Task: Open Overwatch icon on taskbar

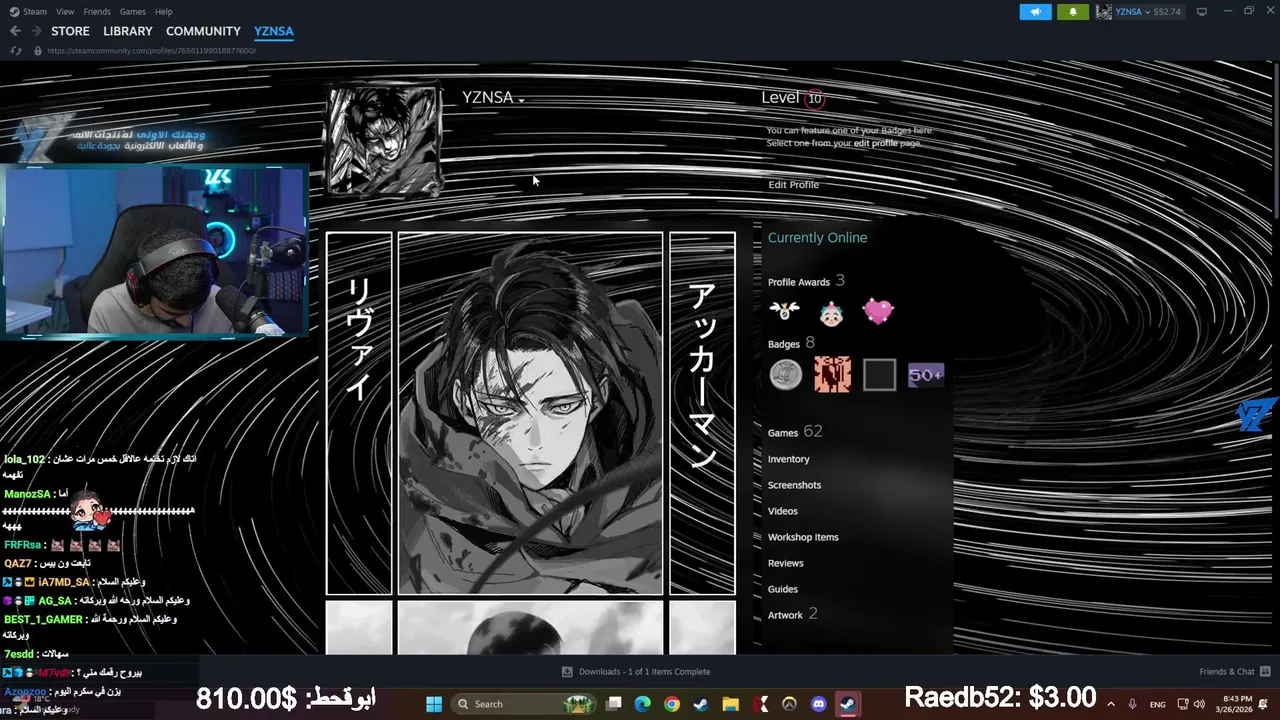Action: [x=790, y=704]
